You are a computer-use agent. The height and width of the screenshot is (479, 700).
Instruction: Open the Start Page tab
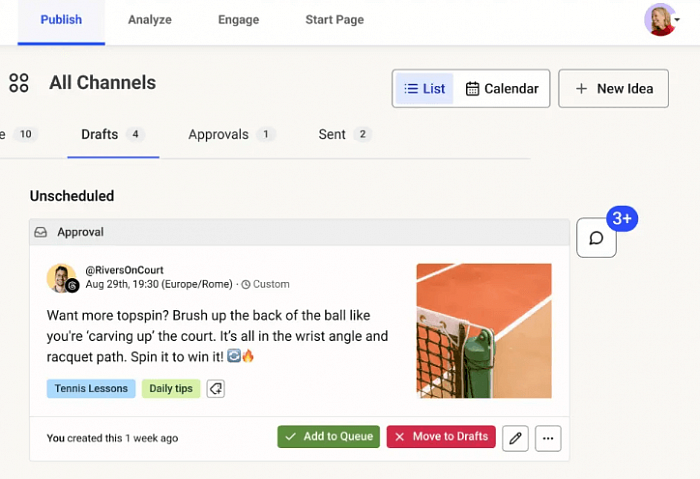(x=334, y=20)
